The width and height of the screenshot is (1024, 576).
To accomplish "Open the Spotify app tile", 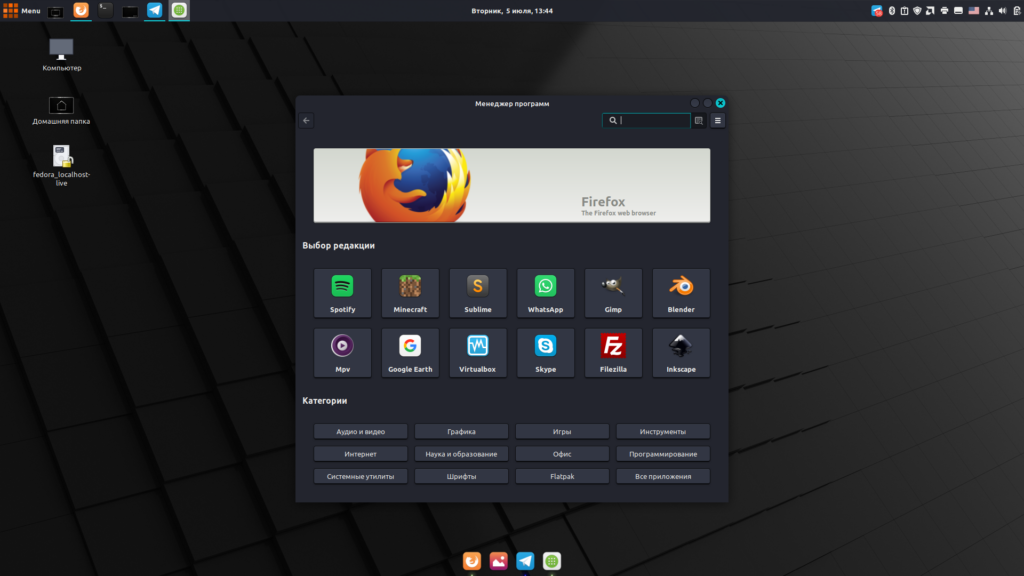I will 342,292.
